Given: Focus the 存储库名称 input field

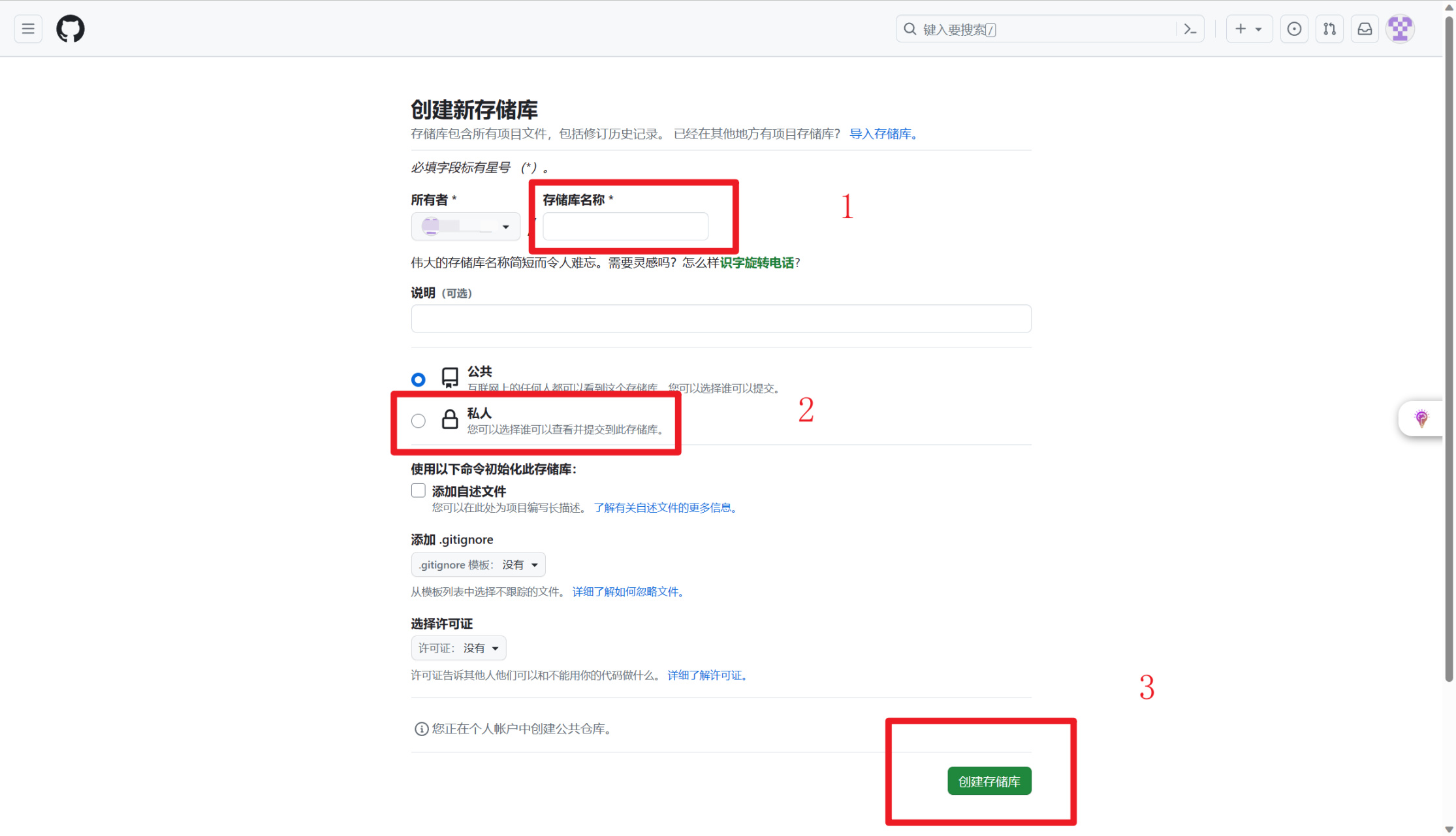Looking at the screenshot, I should coord(625,227).
